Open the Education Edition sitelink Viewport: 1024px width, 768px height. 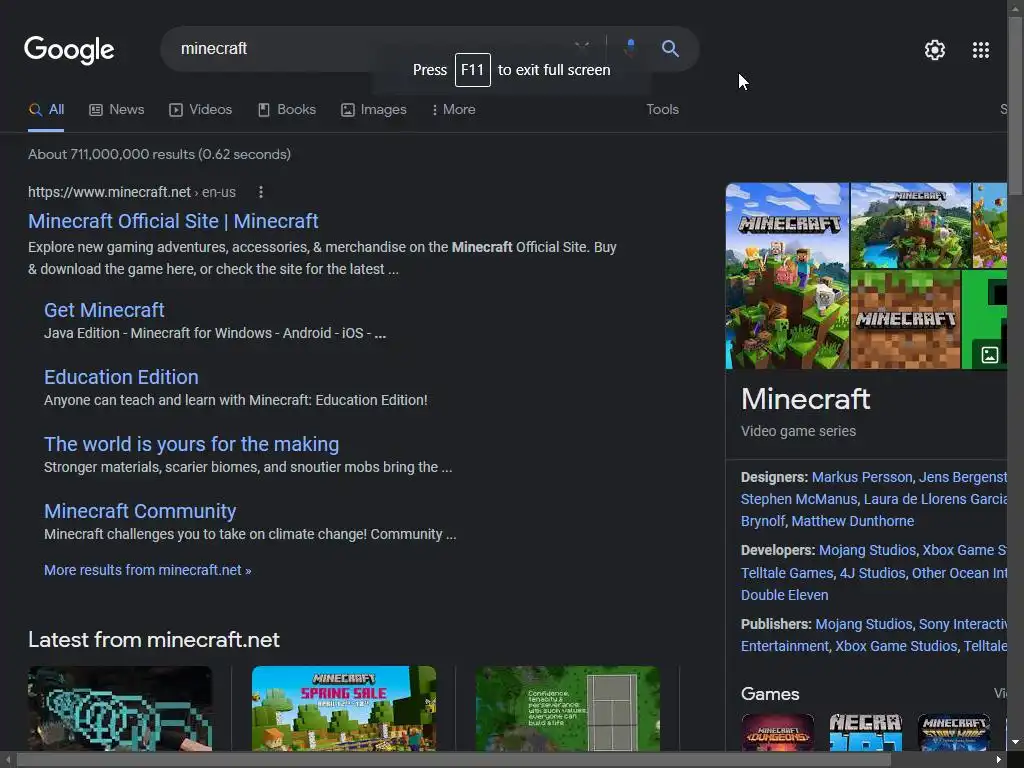coord(121,377)
